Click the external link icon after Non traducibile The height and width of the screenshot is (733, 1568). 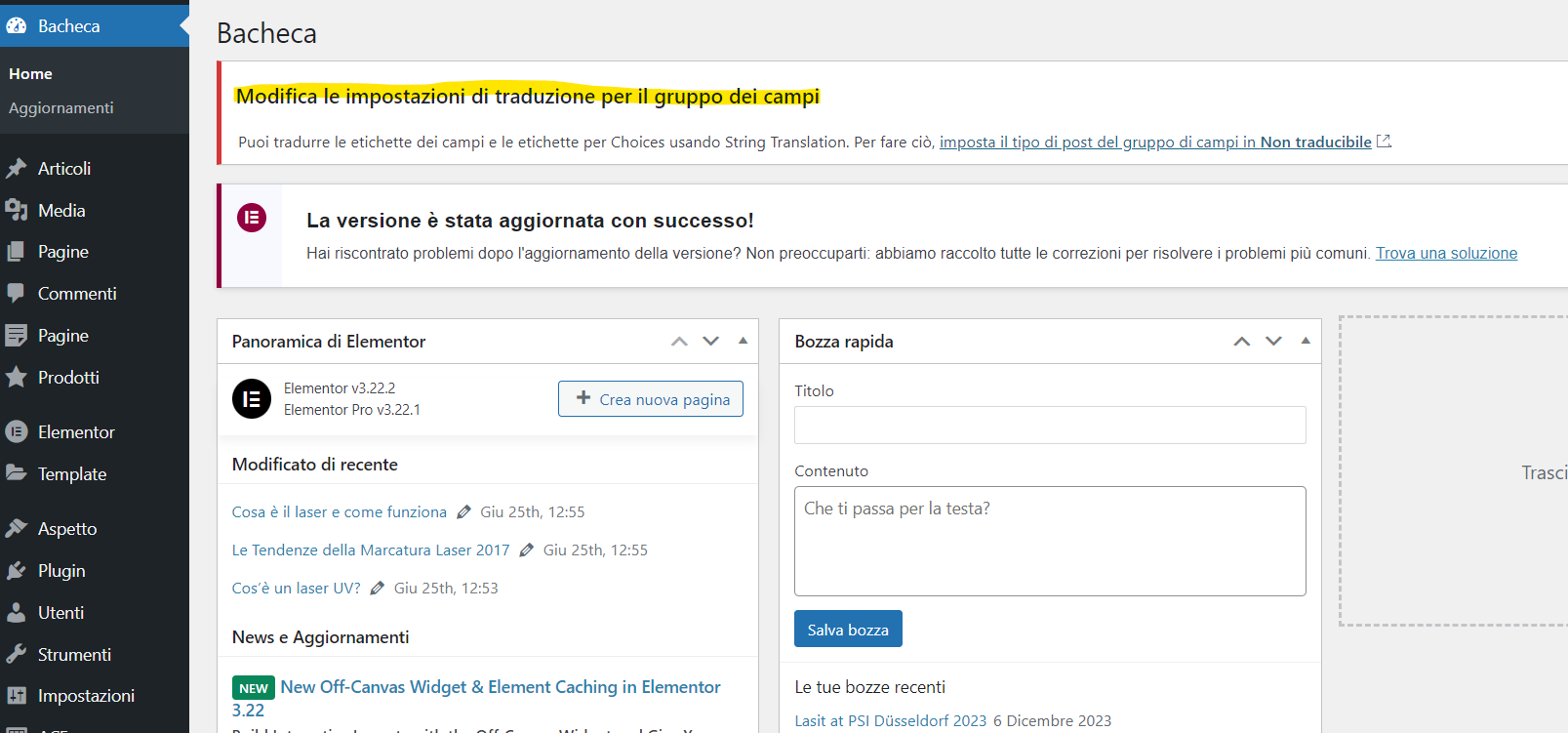[1383, 142]
